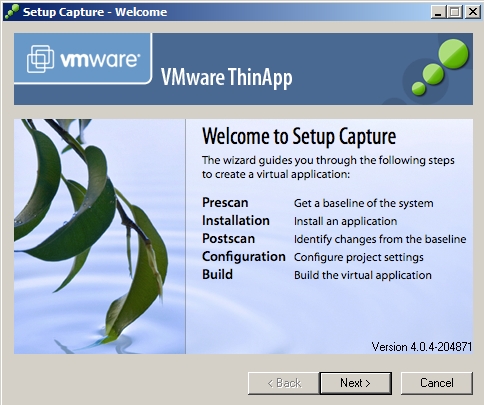484x405 pixels.
Task: Click the VMware logo in banner
Action: click(x=83, y=59)
